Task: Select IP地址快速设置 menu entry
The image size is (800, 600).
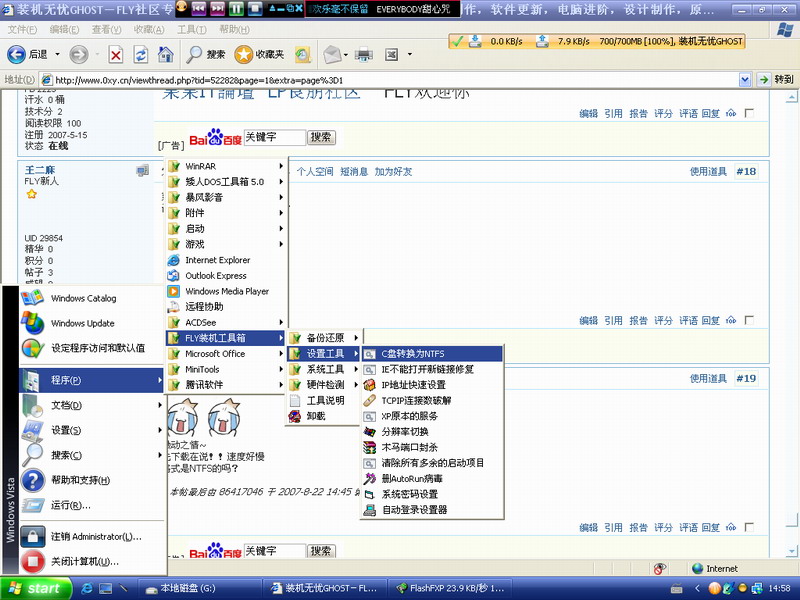Action: click(432, 385)
